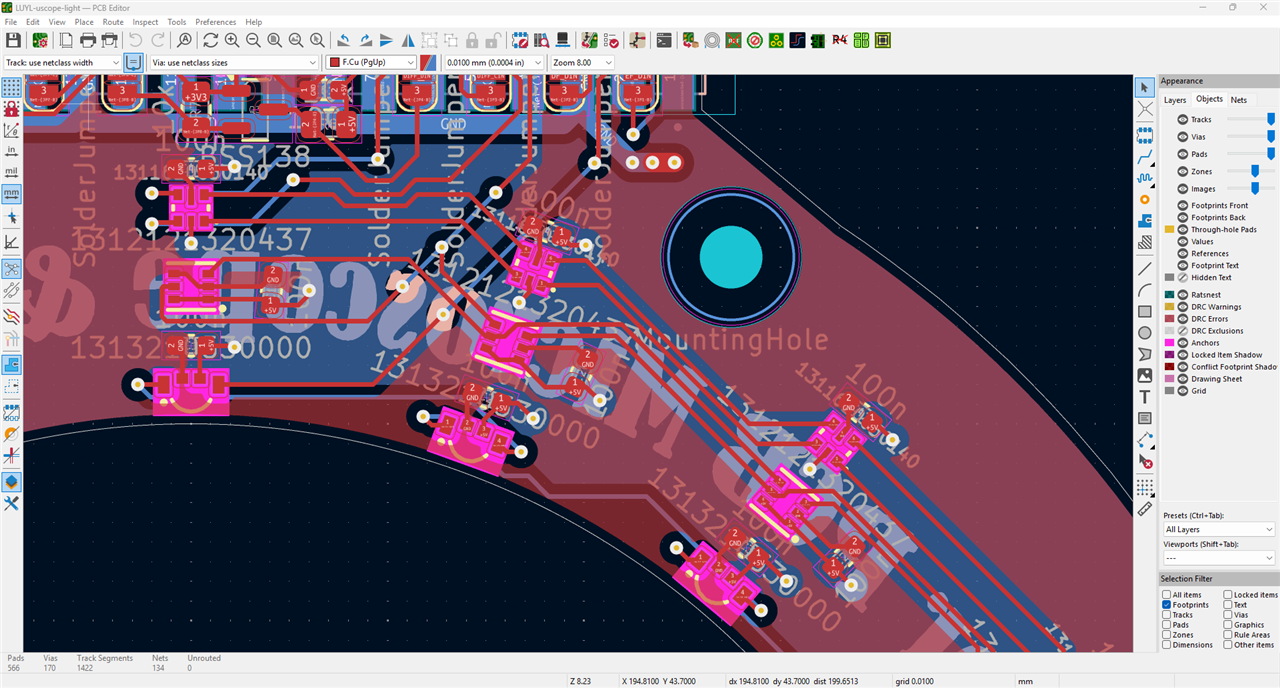Pick the Draw Line tool

(x=1145, y=268)
